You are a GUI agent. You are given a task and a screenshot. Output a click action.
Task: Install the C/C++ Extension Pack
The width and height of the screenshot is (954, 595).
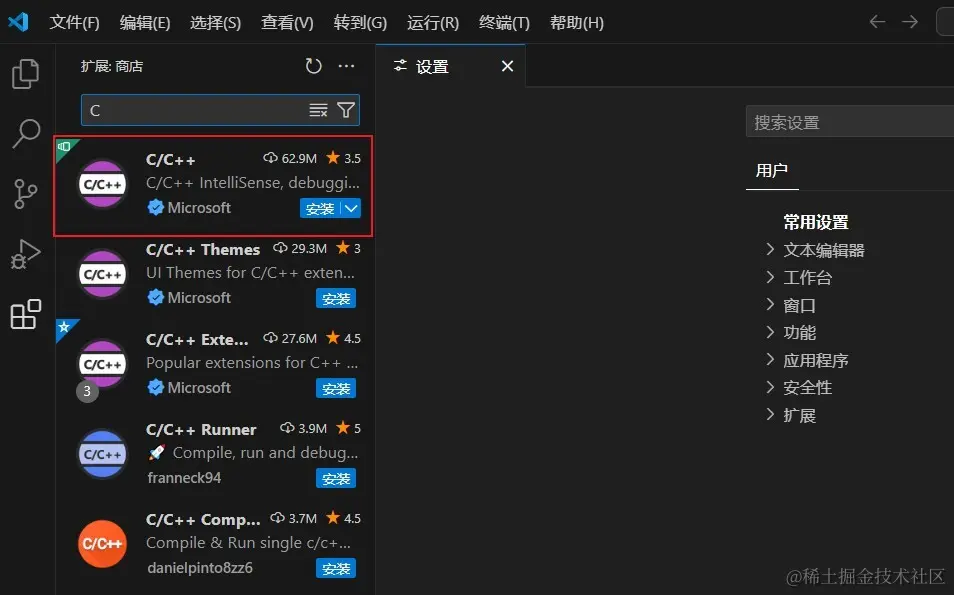[336, 389]
